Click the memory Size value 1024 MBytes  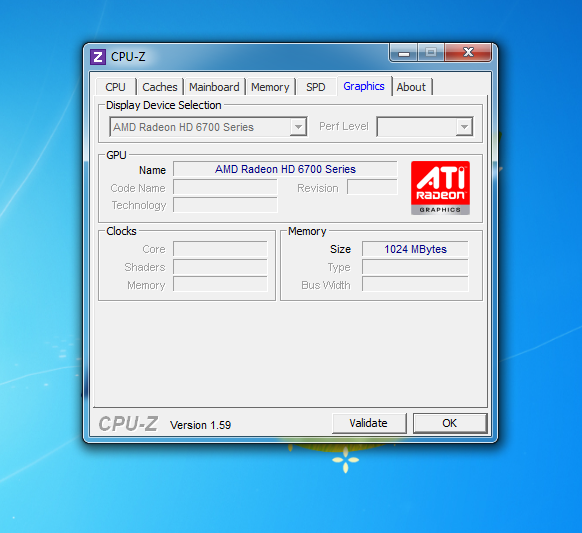[415, 249]
